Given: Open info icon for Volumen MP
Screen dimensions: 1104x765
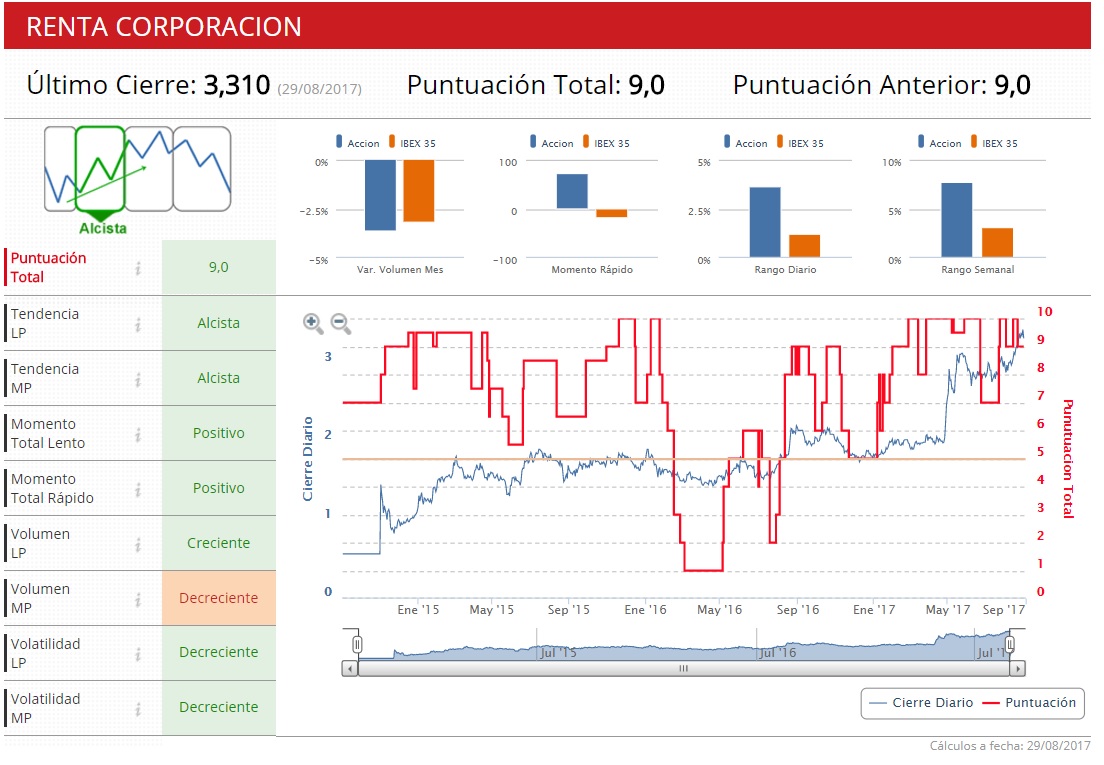Looking at the screenshot, I should coord(139,599).
